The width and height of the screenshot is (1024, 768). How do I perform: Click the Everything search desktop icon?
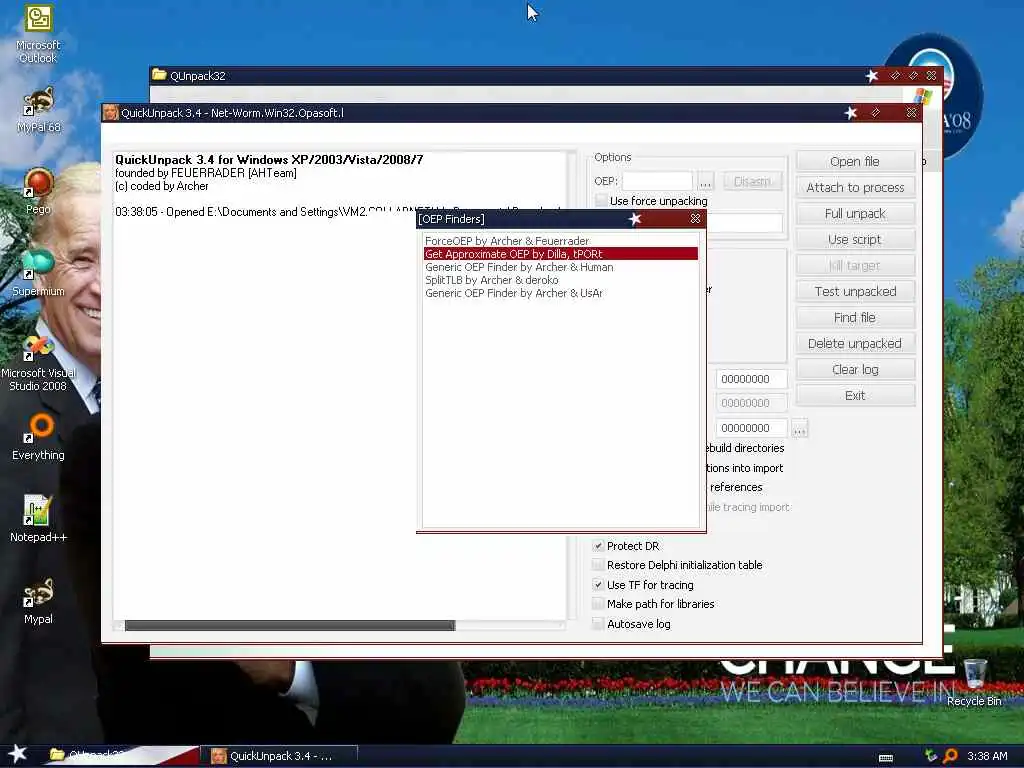38,437
